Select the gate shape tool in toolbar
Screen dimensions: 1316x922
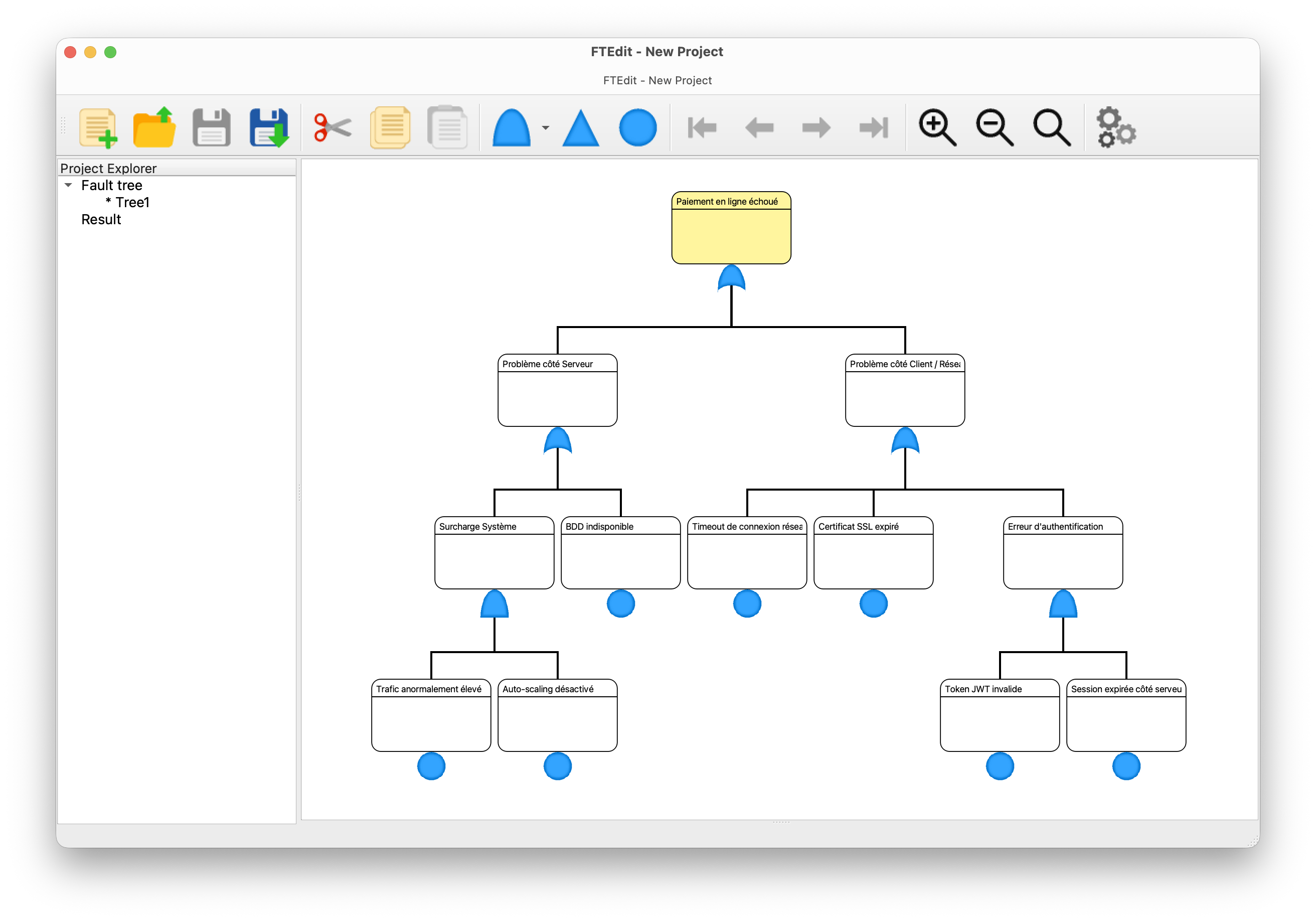(x=511, y=127)
